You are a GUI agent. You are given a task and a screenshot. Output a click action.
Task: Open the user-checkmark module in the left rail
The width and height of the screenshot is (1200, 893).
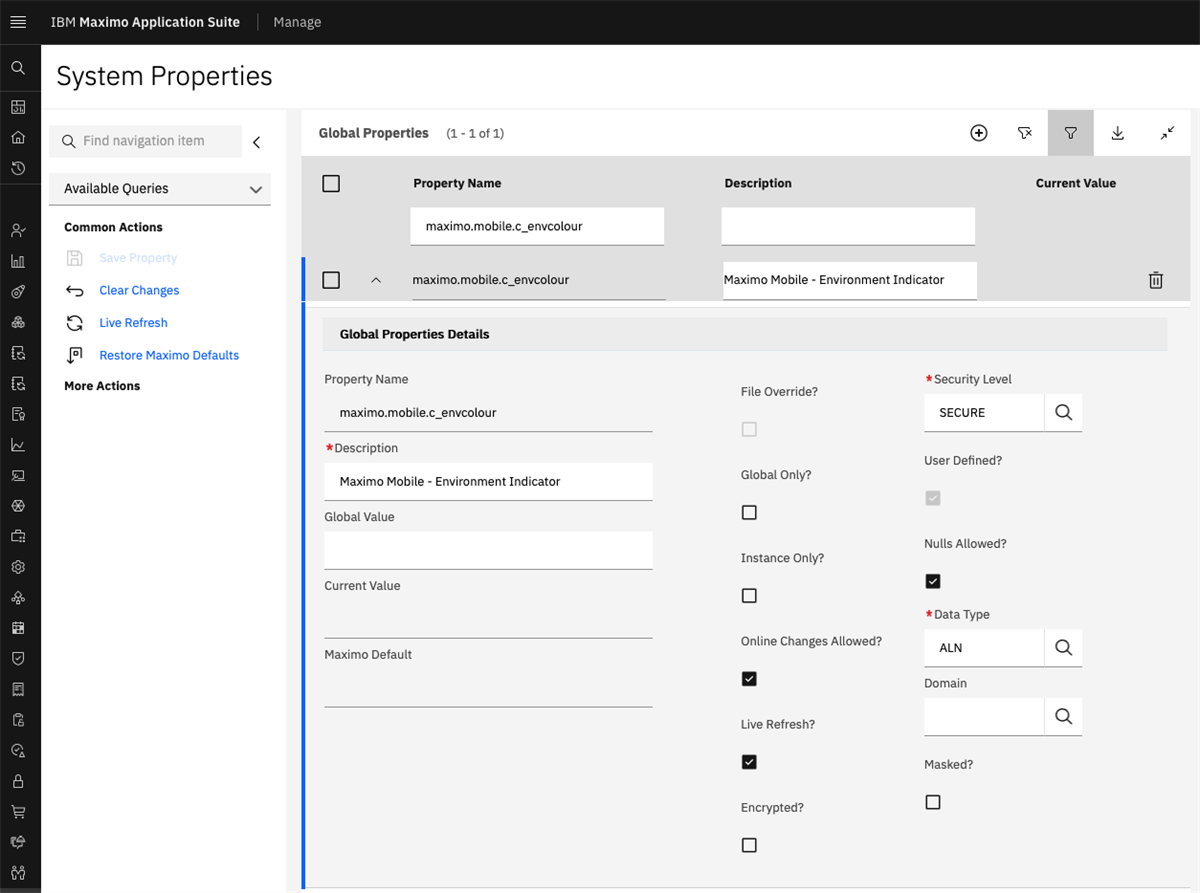18,230
